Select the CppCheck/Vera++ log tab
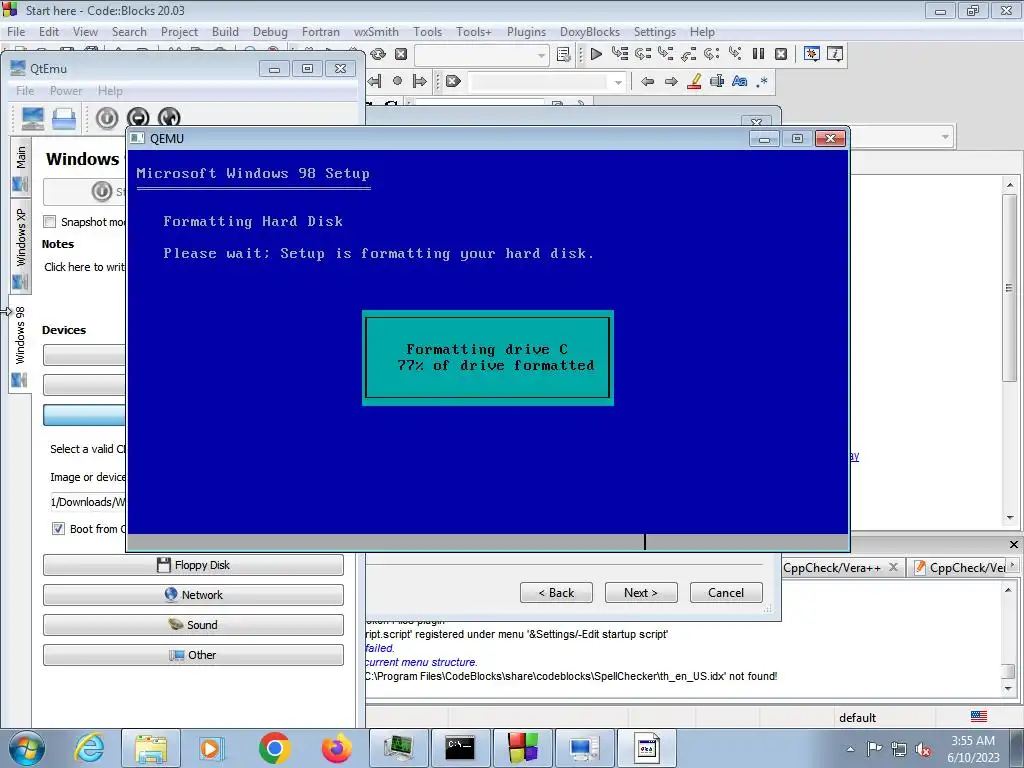Image resolution: width=1024 pixels, height=768 pixels. pos(831,568)
